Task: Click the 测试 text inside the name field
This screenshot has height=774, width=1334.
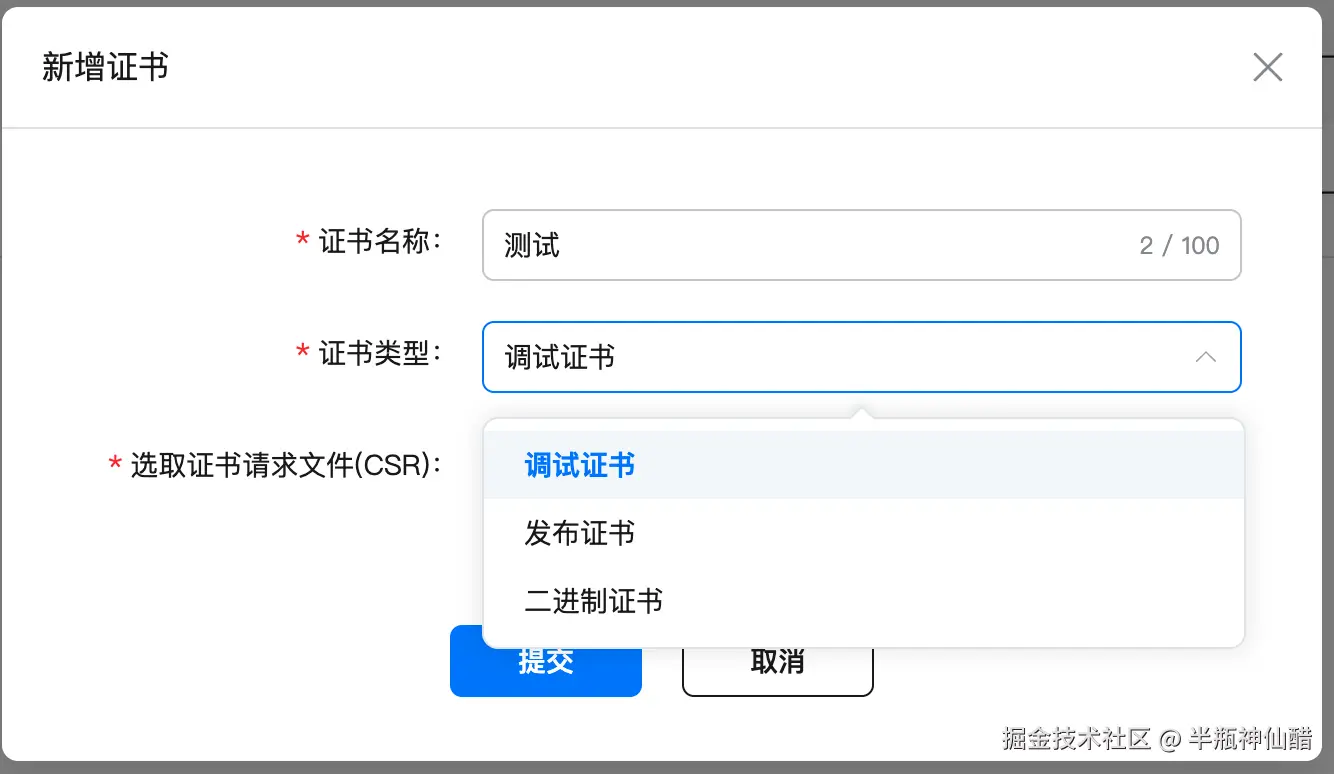Action: [x=532, y=246]
